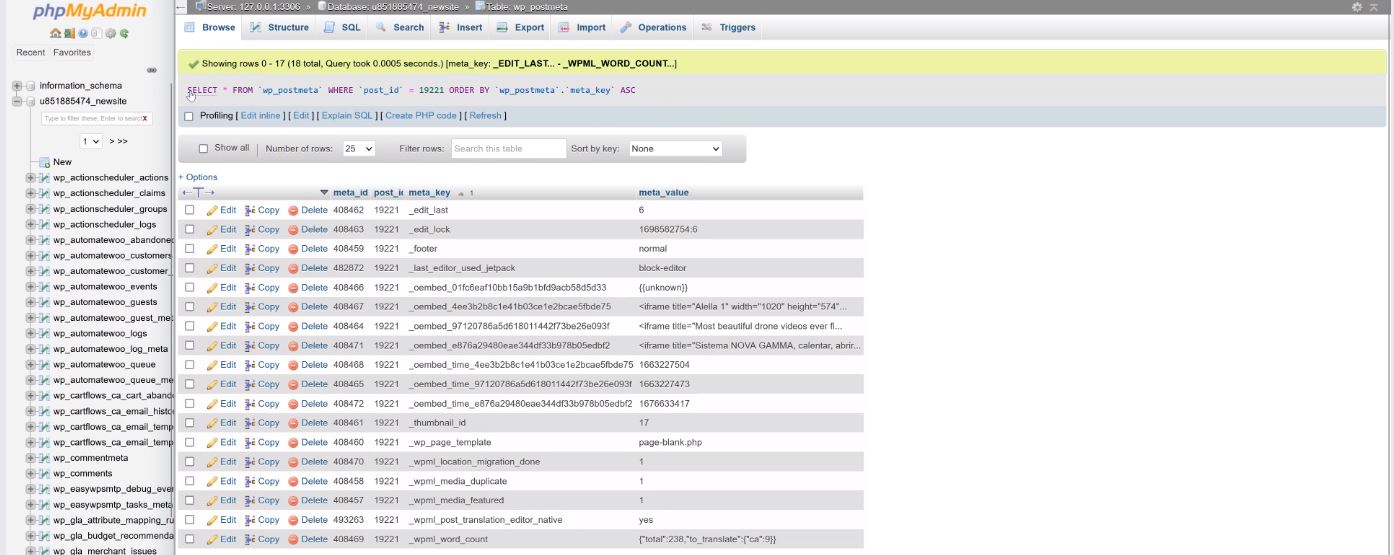Open wp_comments table structure icon

[x=44, y=473]
